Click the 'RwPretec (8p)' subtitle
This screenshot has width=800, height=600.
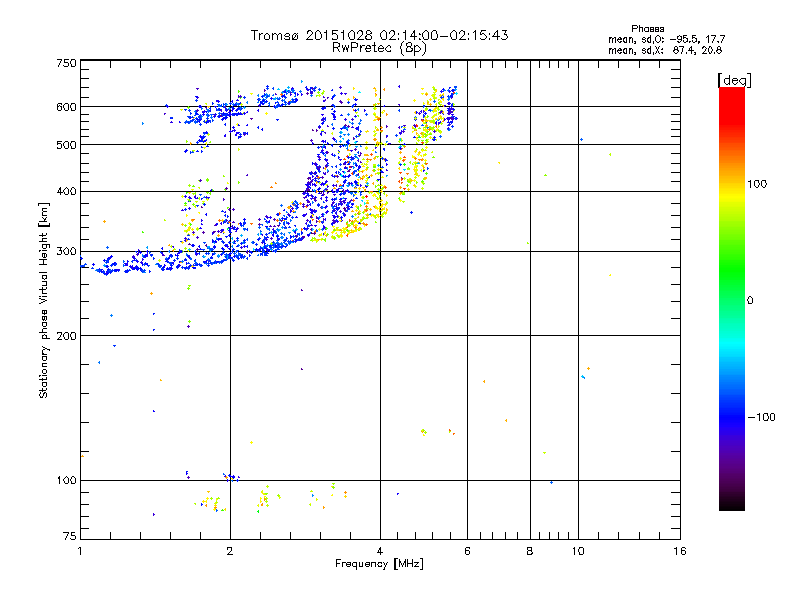point(379,48)
